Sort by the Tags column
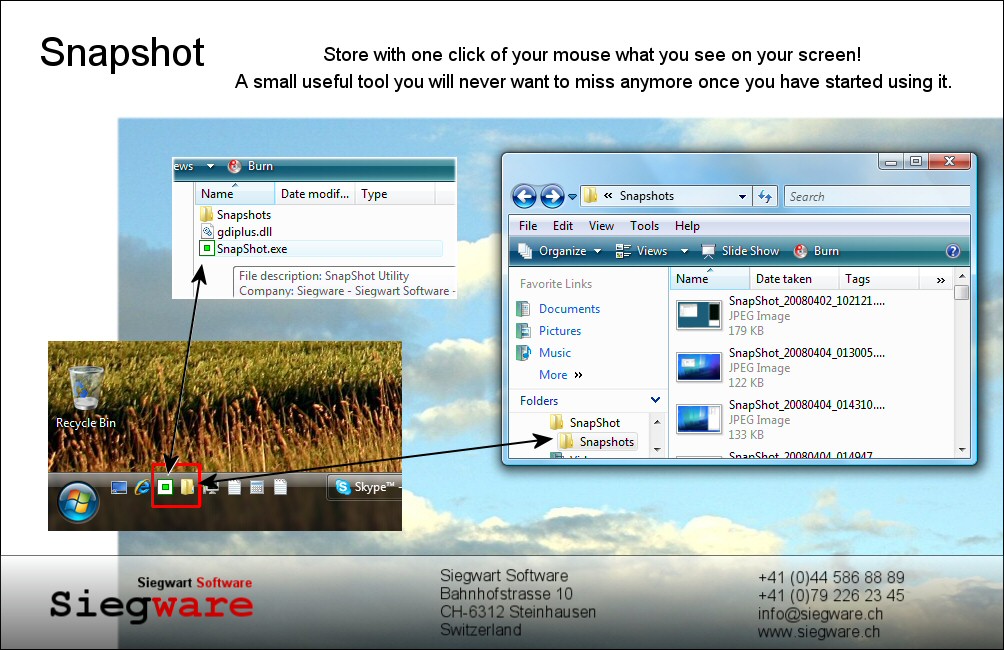The height and width of the screenshot is (650, 1004). pos(879,279)
